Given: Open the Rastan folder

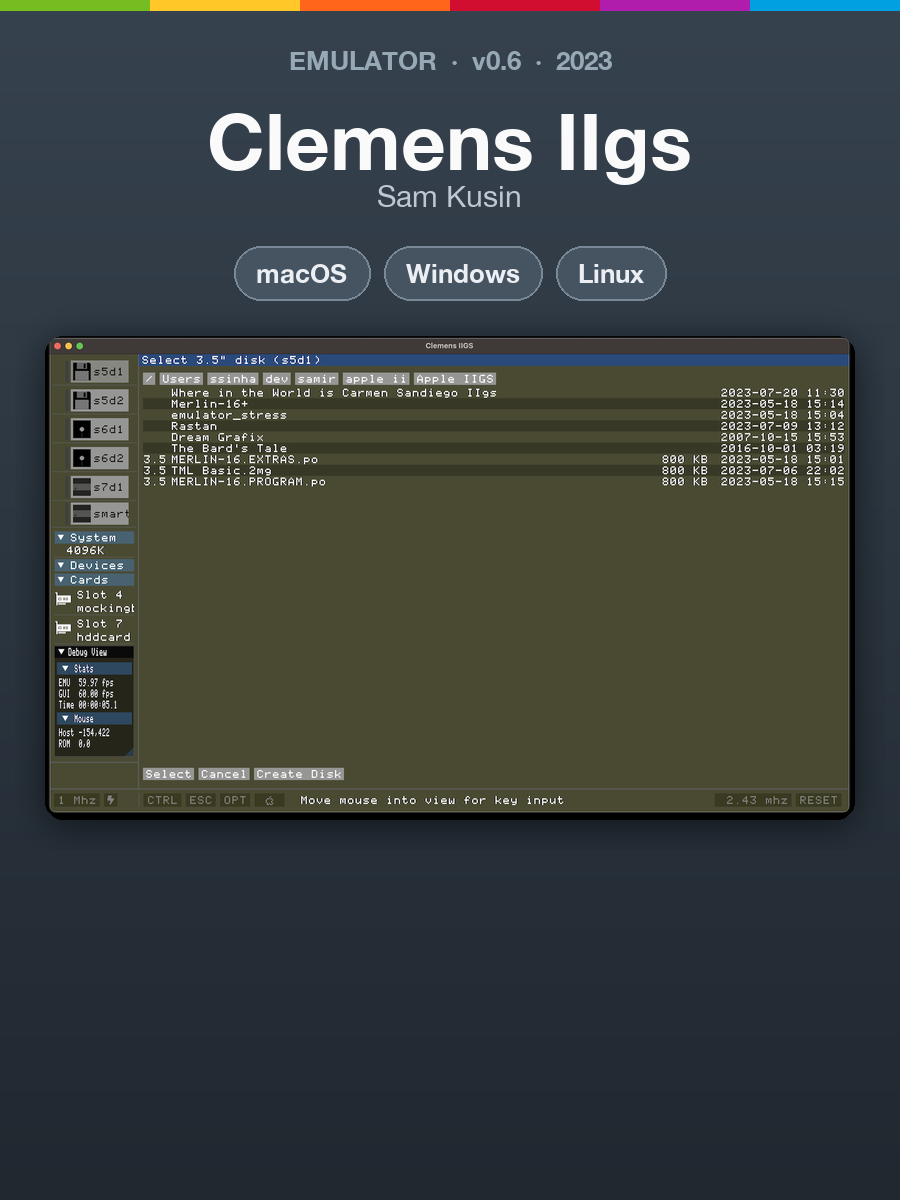Looking at the screenshot, I should pyautogui.click(x=494, y=426).
